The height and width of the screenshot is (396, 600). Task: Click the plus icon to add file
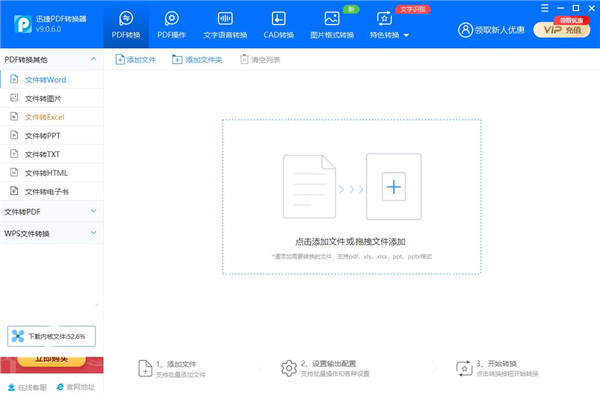(x=394, y=187)
